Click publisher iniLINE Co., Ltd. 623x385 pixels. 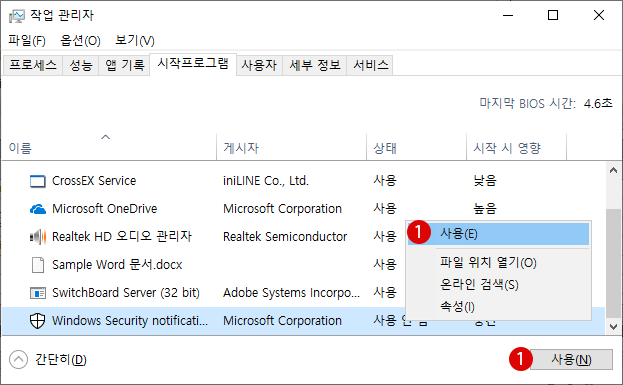265,181
